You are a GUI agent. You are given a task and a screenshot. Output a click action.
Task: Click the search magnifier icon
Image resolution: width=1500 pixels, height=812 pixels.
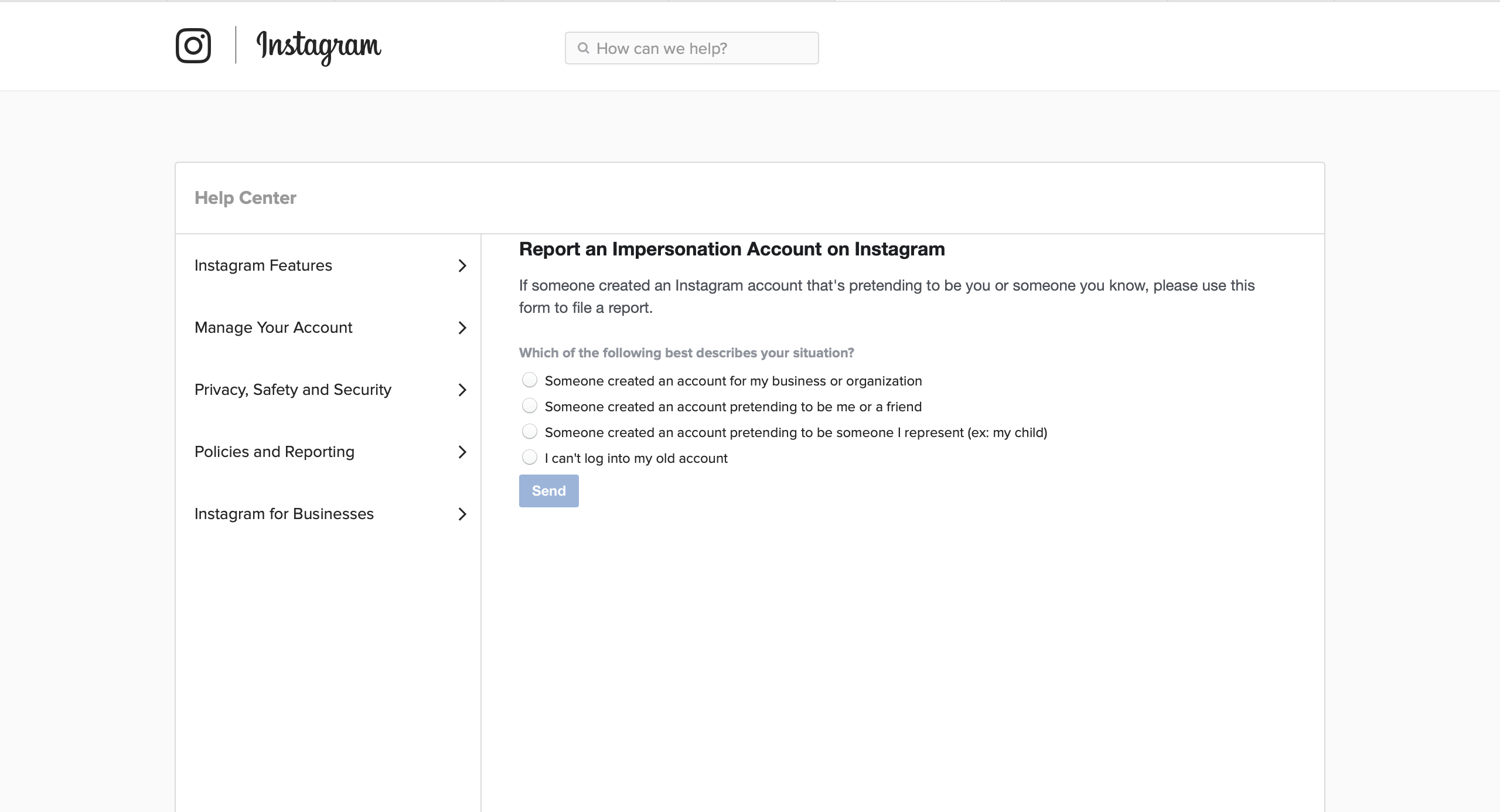click(x=583, y=48)
